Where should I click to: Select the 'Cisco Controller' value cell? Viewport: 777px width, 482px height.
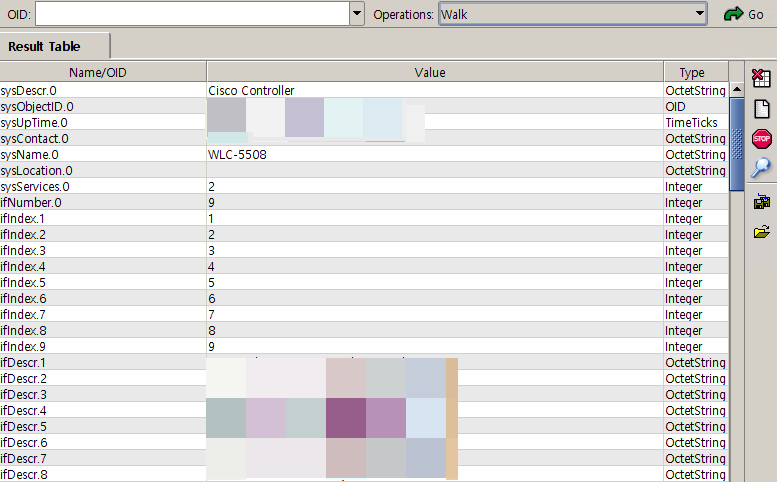[435, 91]
